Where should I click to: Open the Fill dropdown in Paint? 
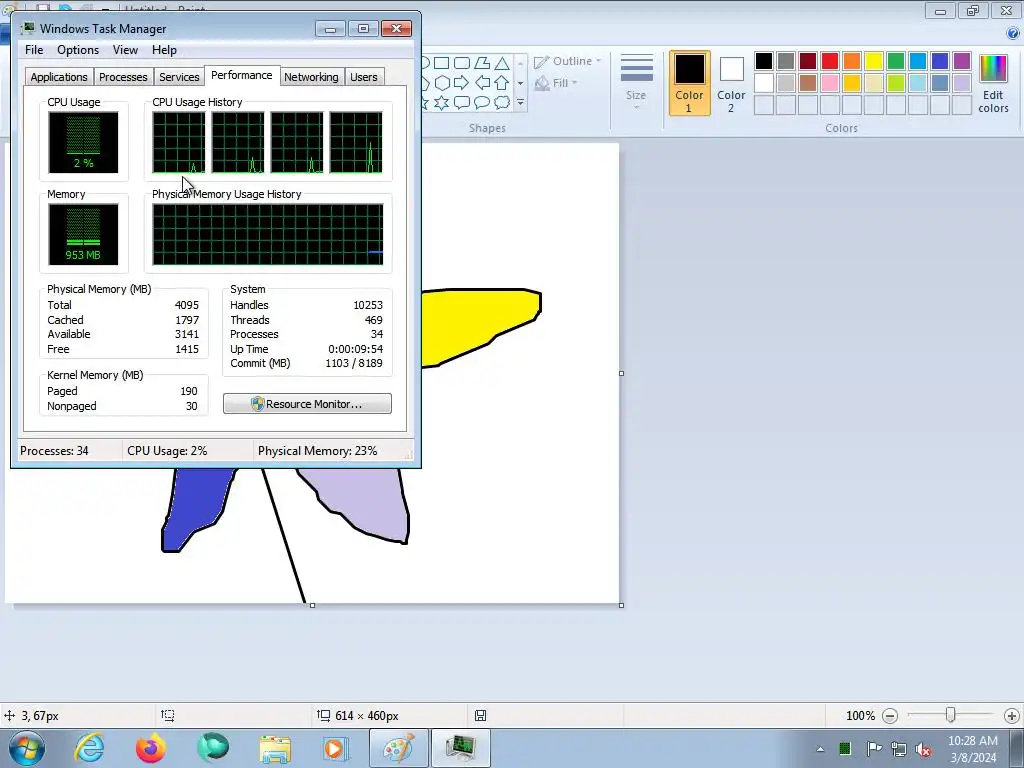point(556,83)
